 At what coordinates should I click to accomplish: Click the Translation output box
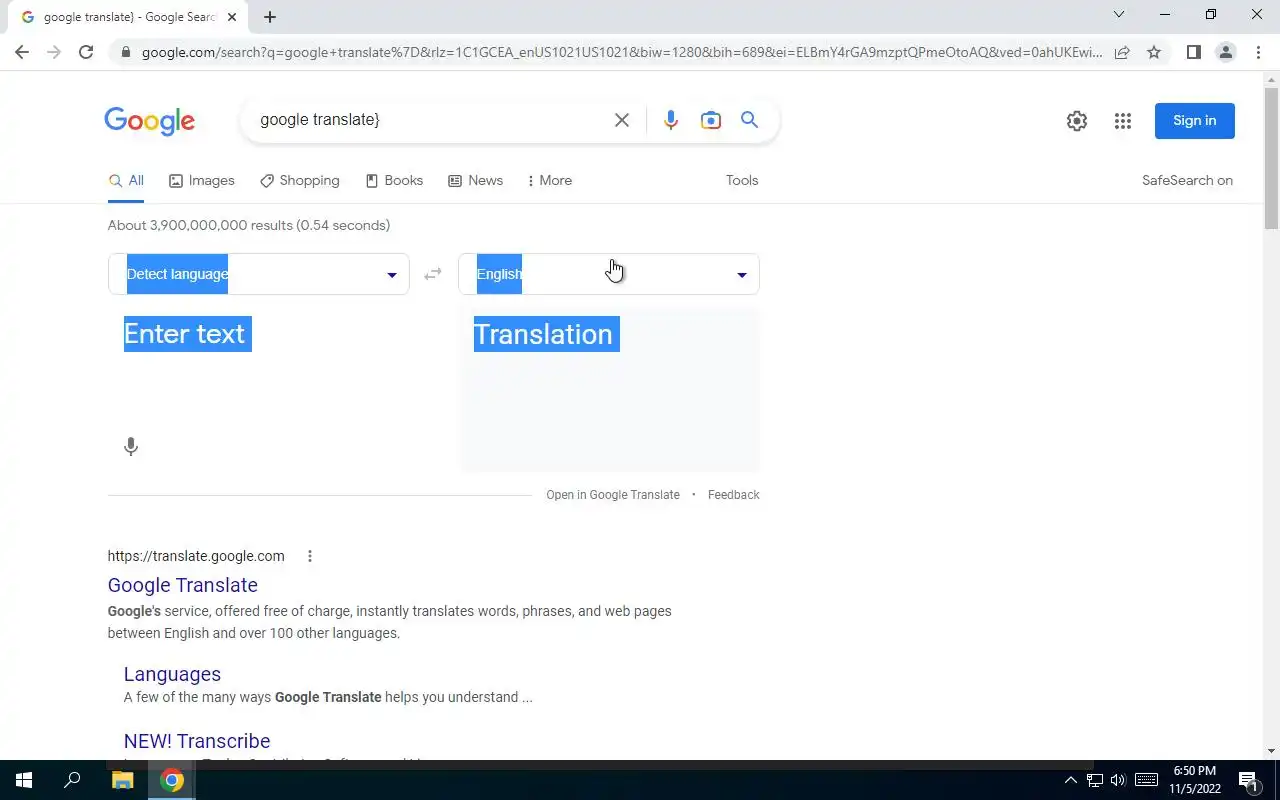click(609, 390)
